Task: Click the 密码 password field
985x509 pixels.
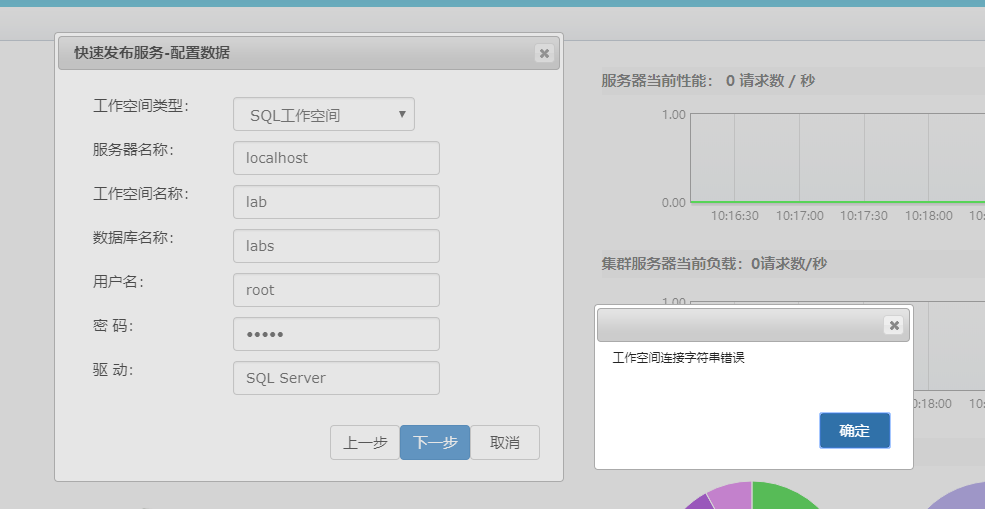Action: [x=336, y=334]
